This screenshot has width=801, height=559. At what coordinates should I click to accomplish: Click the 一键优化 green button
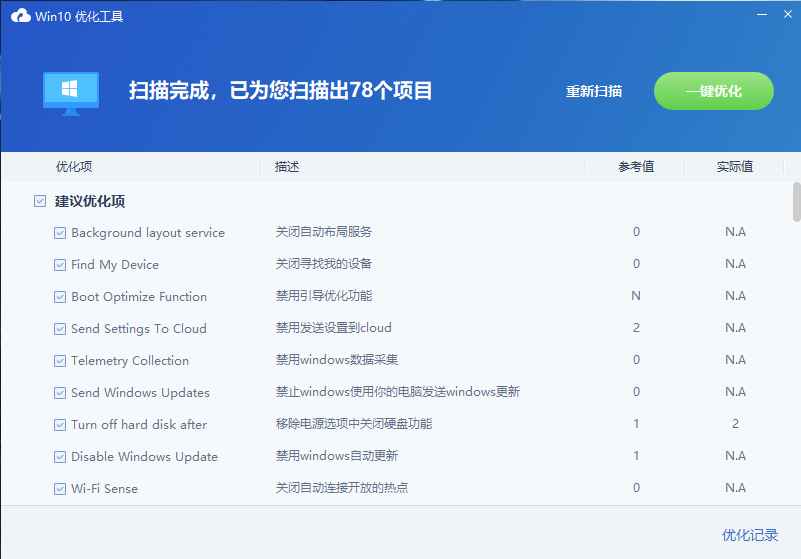[x=714, y=91]
